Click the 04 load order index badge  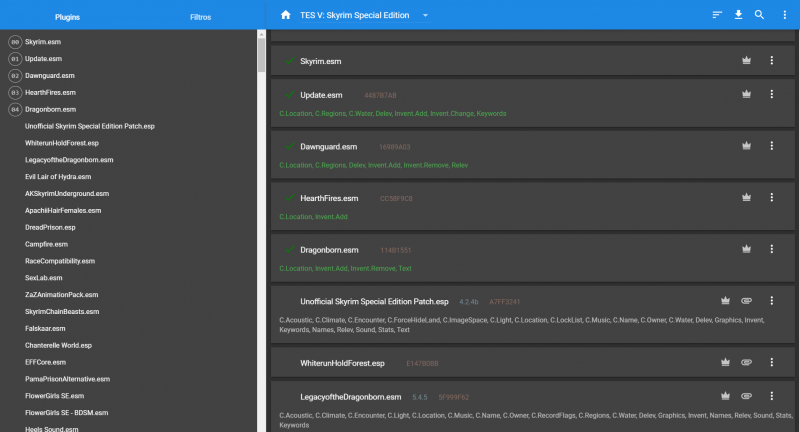point(15,109)
